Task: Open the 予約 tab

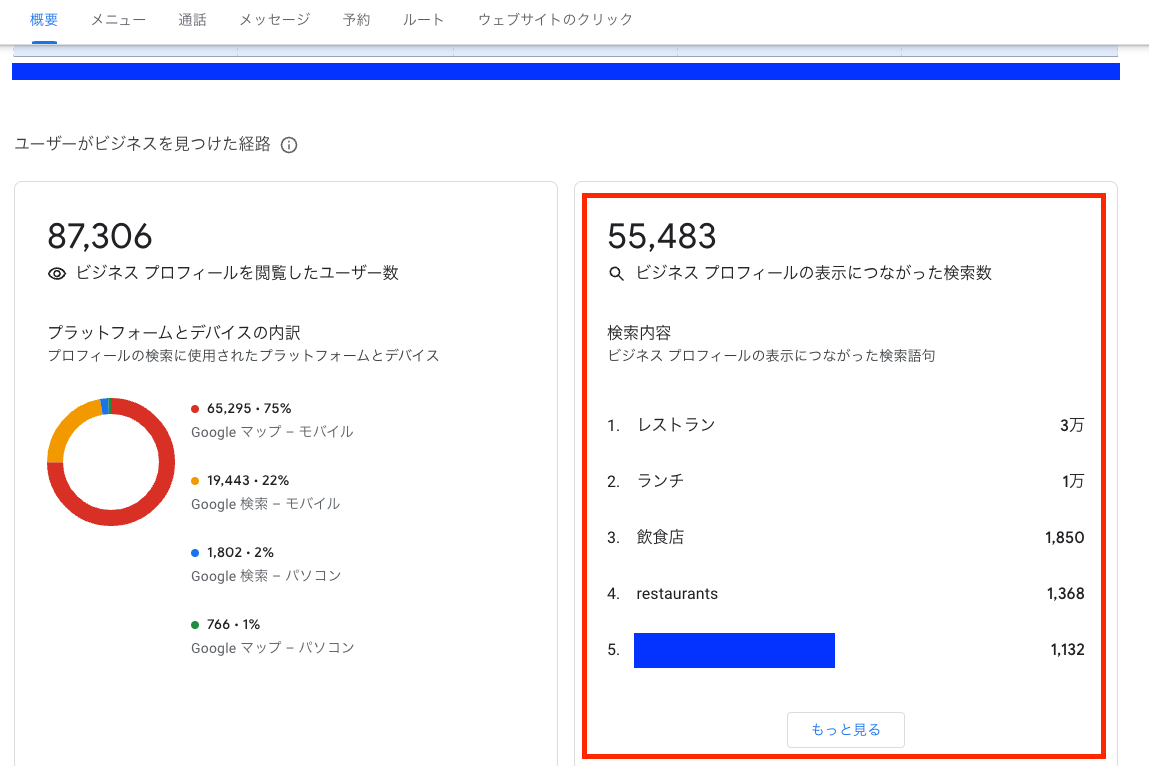Action: click(356, 20)
